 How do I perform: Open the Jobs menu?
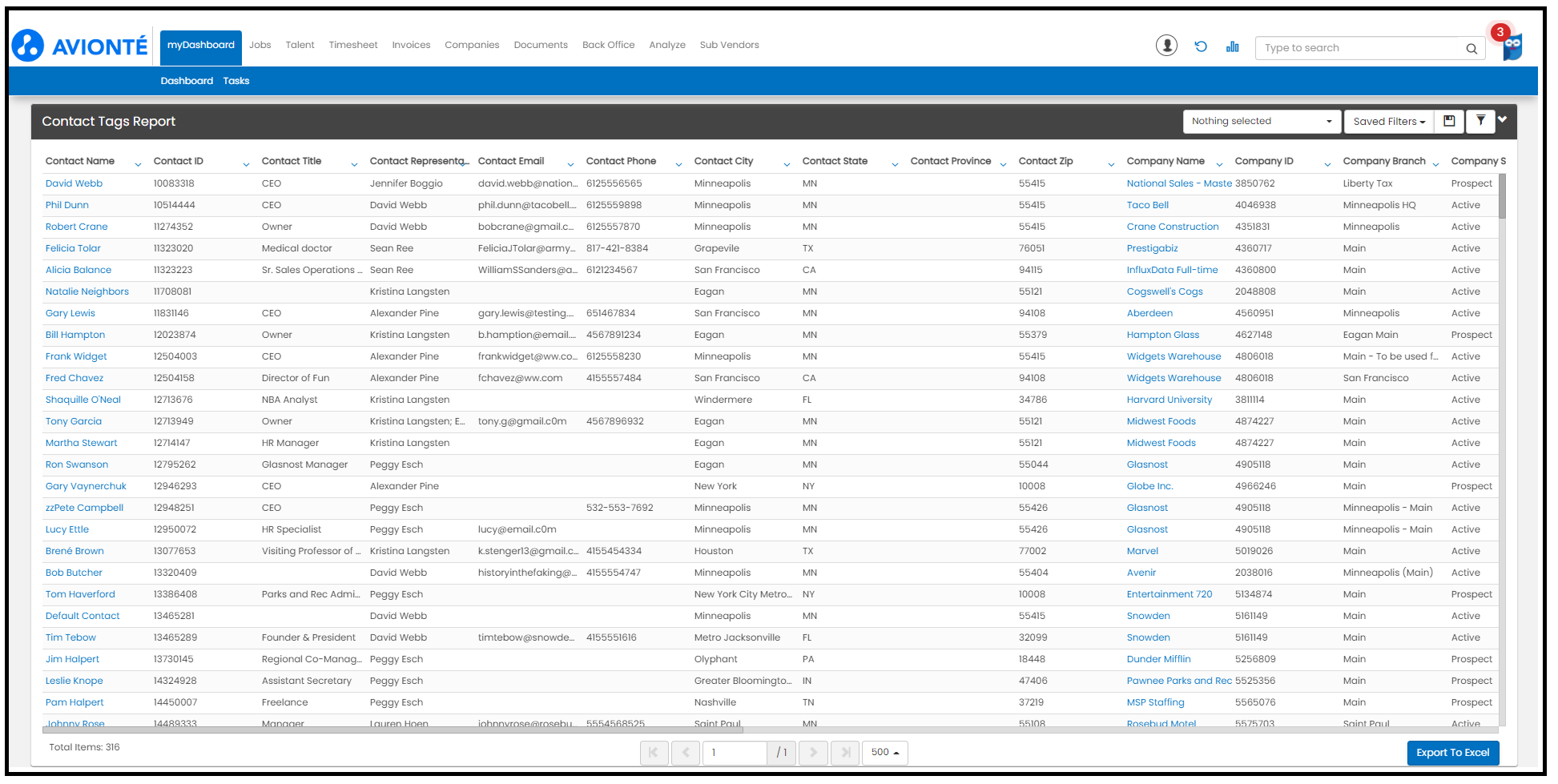[x=260, y=45]
